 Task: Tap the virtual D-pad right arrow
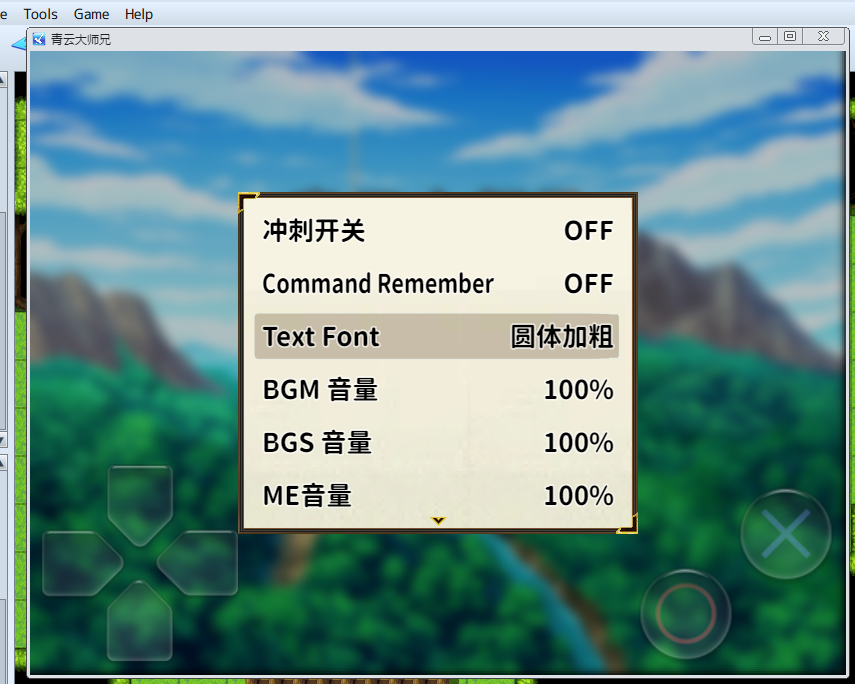pyautogui.click(x=197, y=563)
